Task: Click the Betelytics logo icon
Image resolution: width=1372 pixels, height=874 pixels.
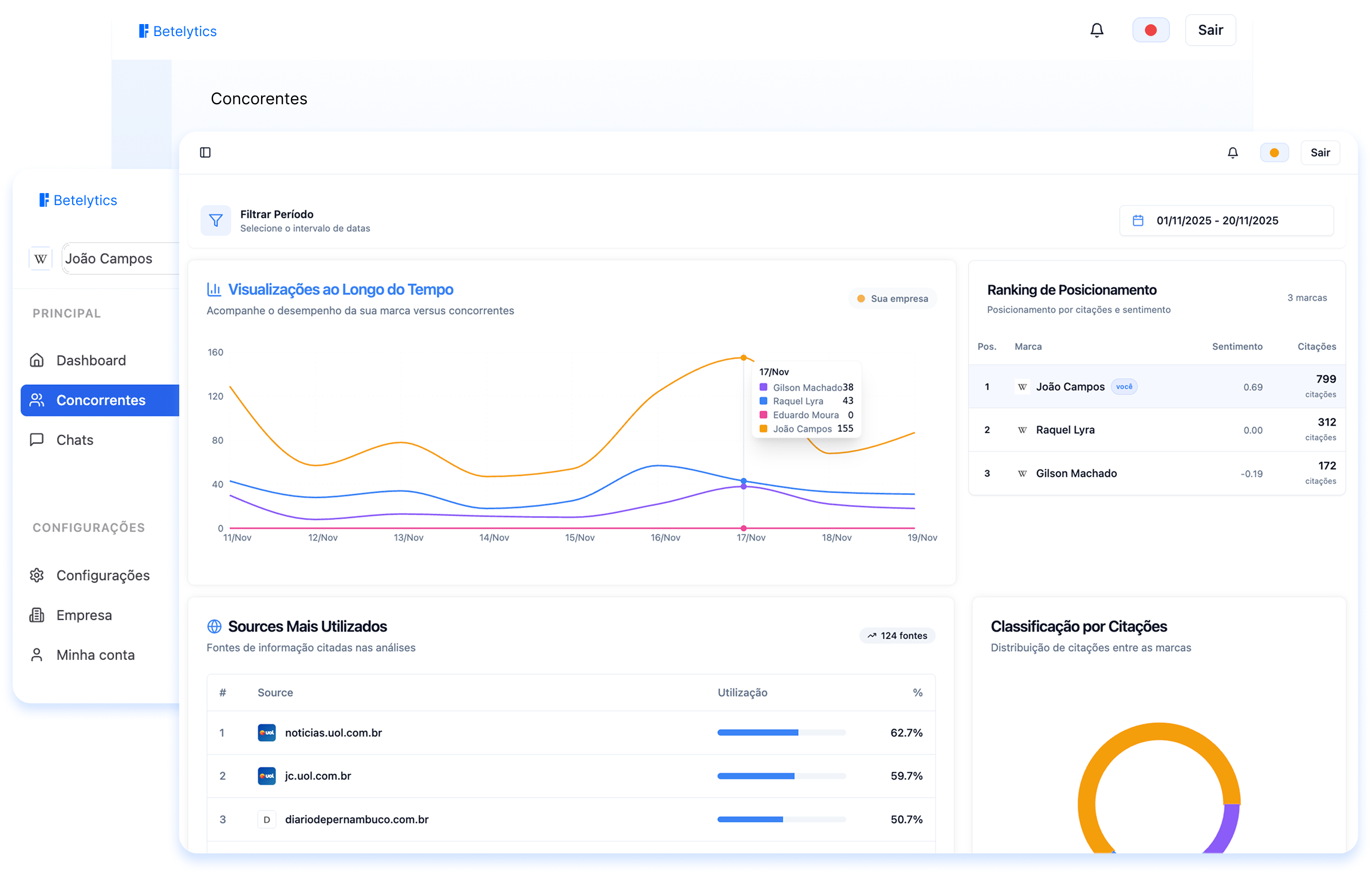Action: (x=143, y=30)
